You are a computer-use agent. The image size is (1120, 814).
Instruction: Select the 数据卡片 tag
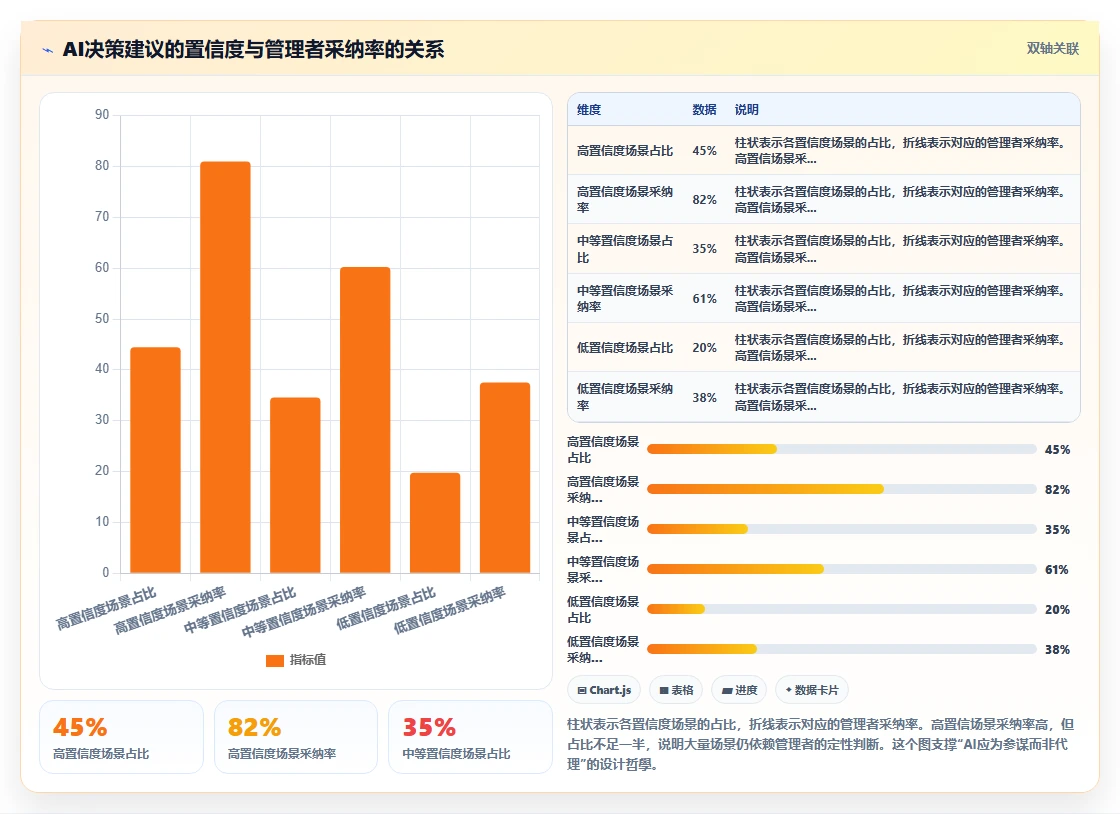tap(811, 690)
